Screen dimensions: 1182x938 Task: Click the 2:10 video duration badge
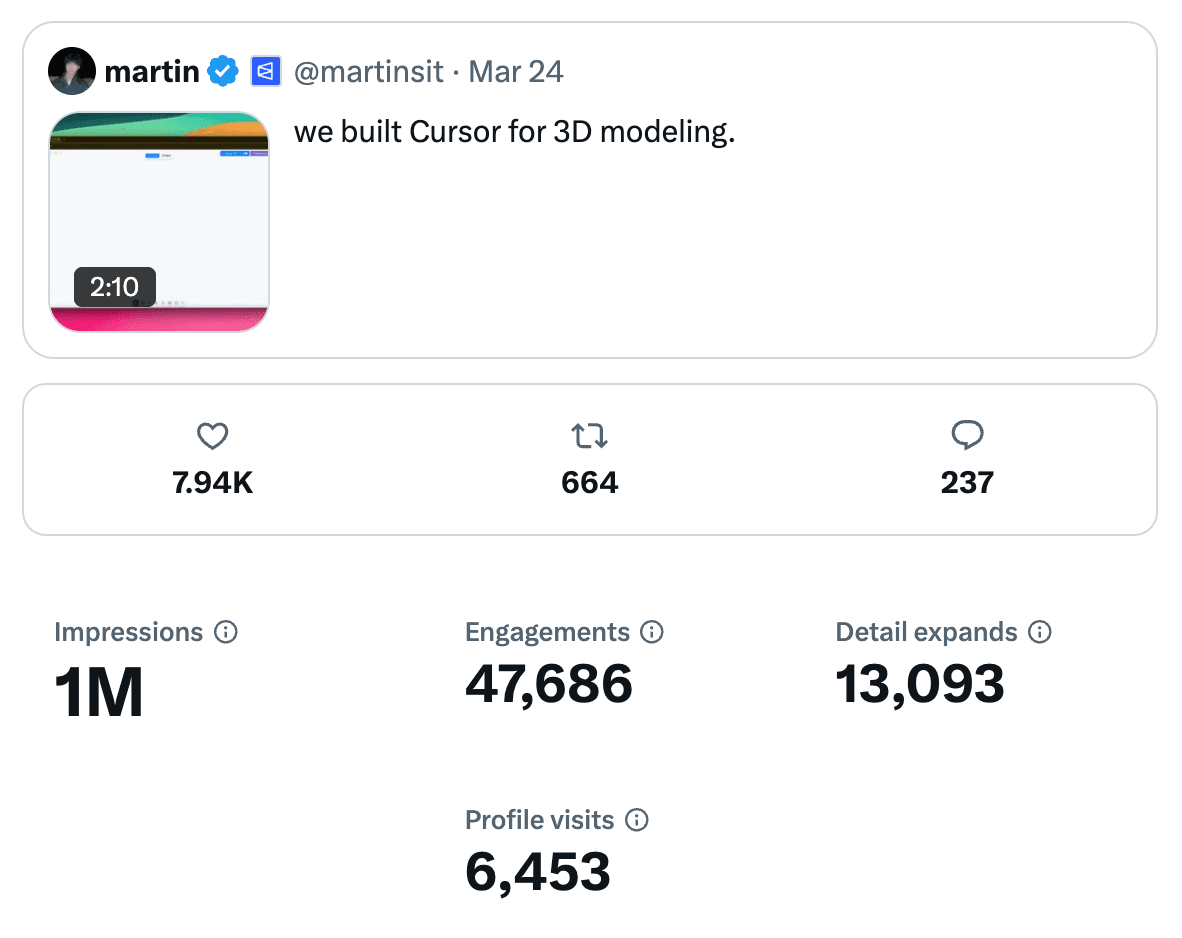(x=115, y=287)
